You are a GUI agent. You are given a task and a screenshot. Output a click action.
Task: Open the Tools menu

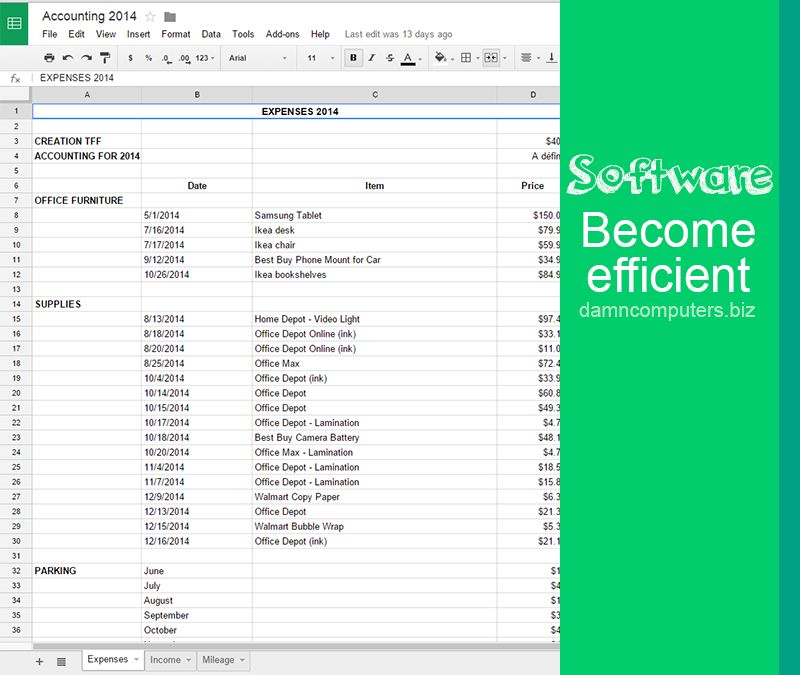(243, 34)
